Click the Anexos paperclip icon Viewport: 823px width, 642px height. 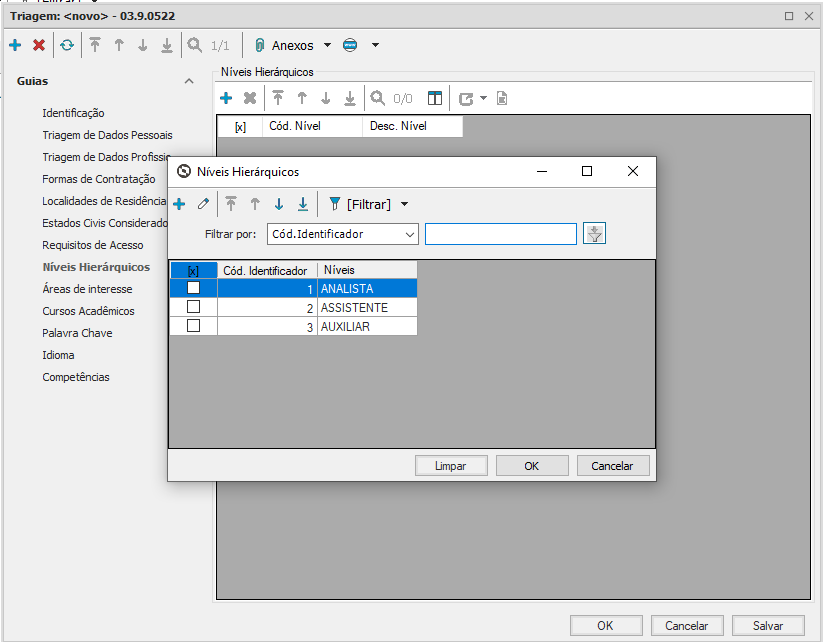[259, 45]
